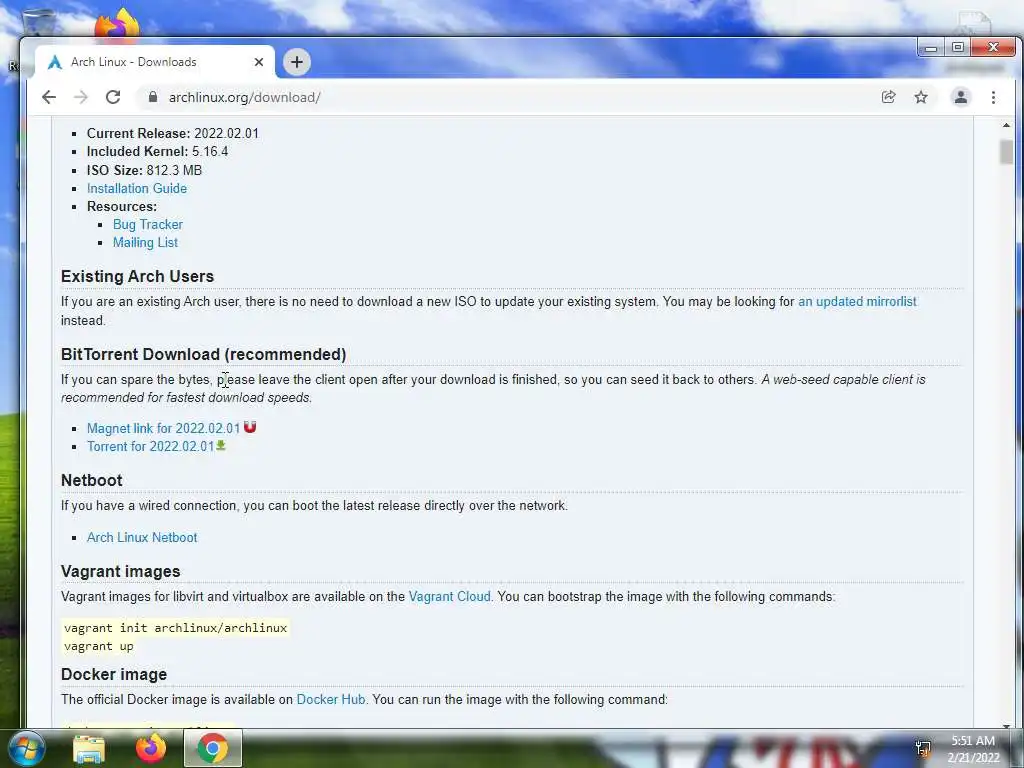Open the Docker Hub link

tap(330, 699)
